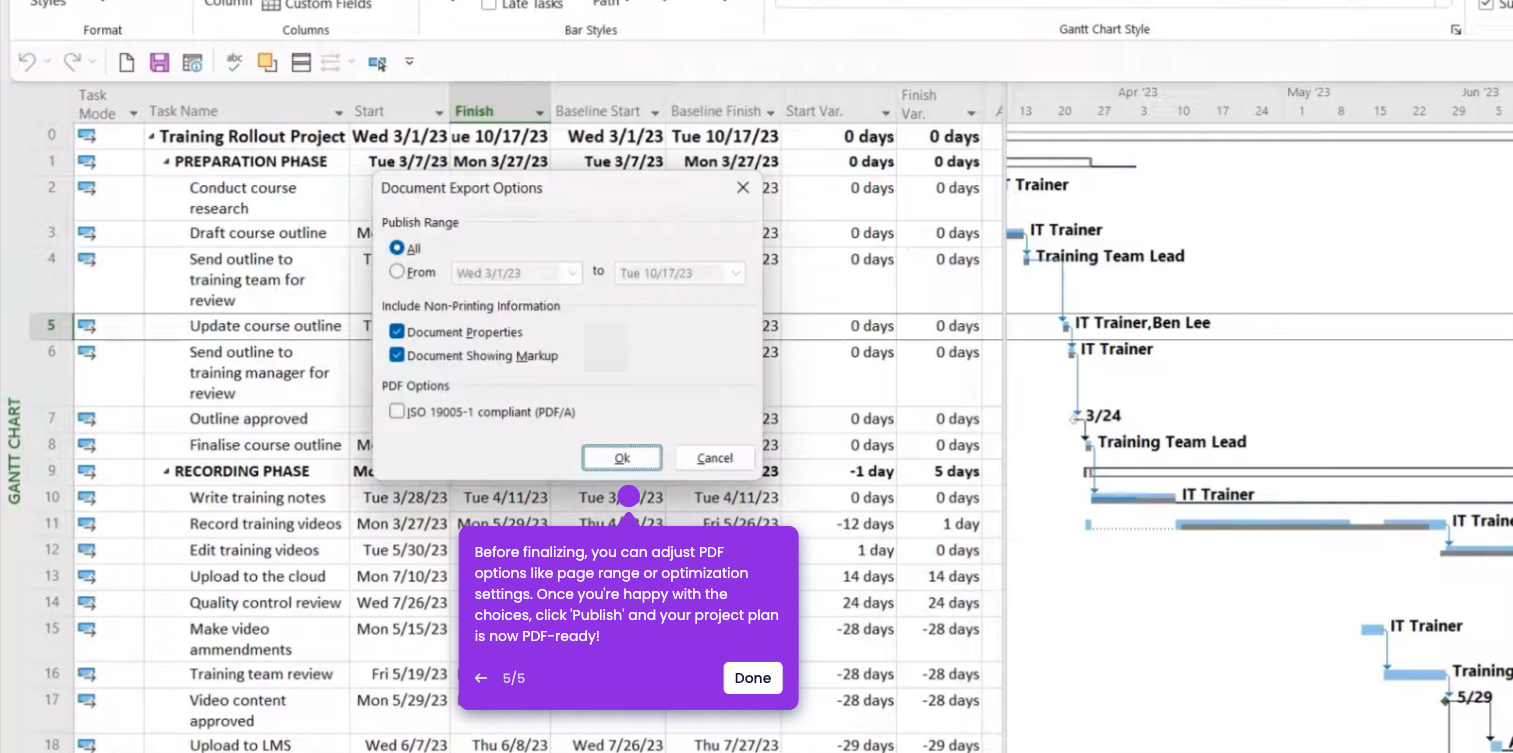
Task: Open Baseline Start column filter dropdown
Action: 655,113
